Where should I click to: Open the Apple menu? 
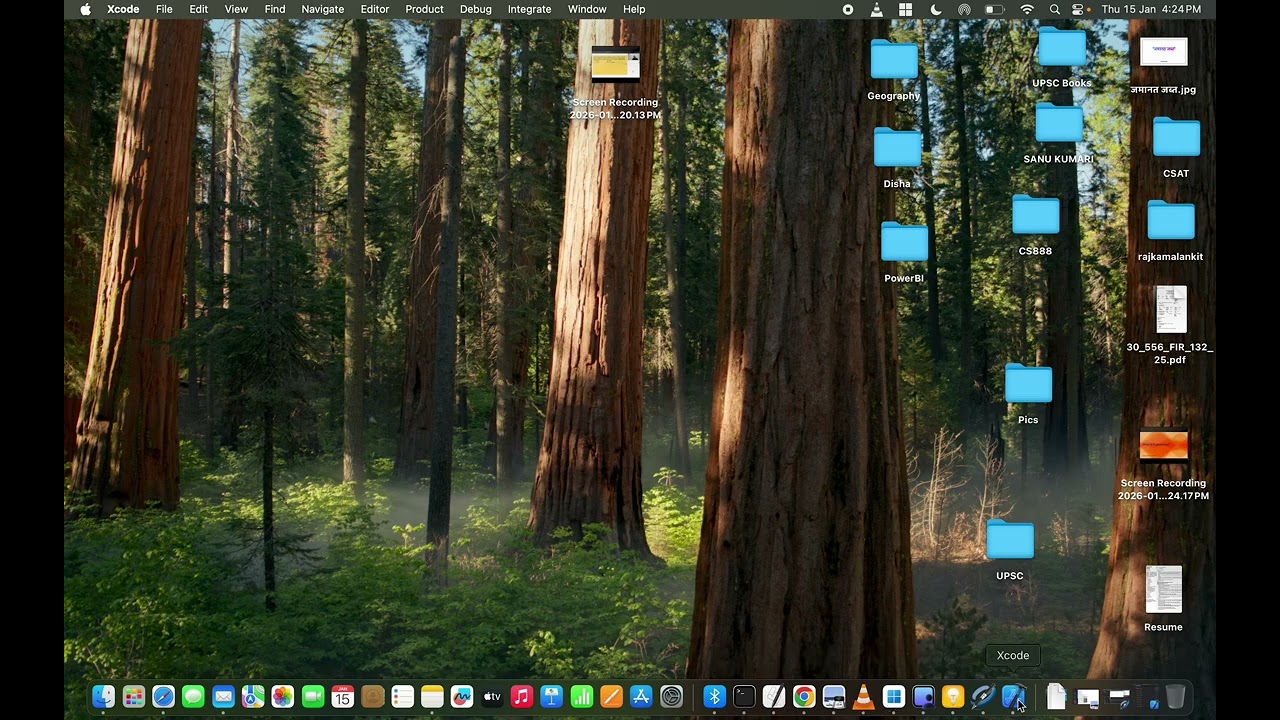tap(85, 9)
